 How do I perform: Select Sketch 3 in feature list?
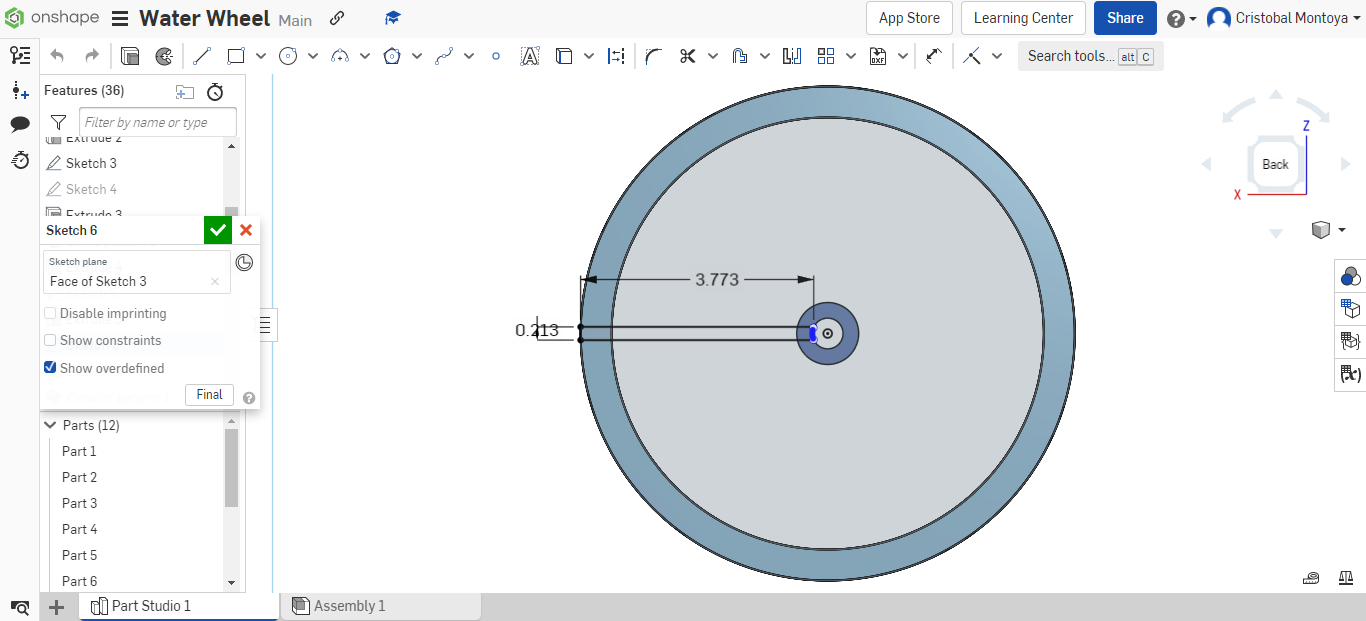pos(91,163)
